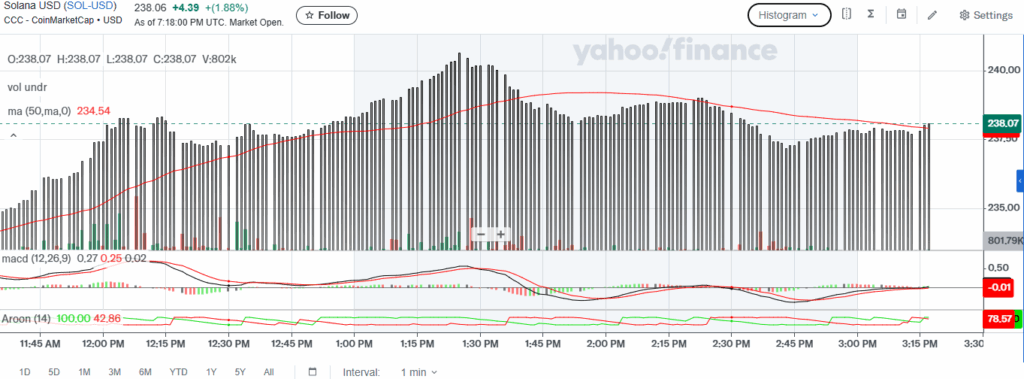Click the SOL-USD symbol link
Viewport: 1024px width, 379px height.
click(91, 6)
